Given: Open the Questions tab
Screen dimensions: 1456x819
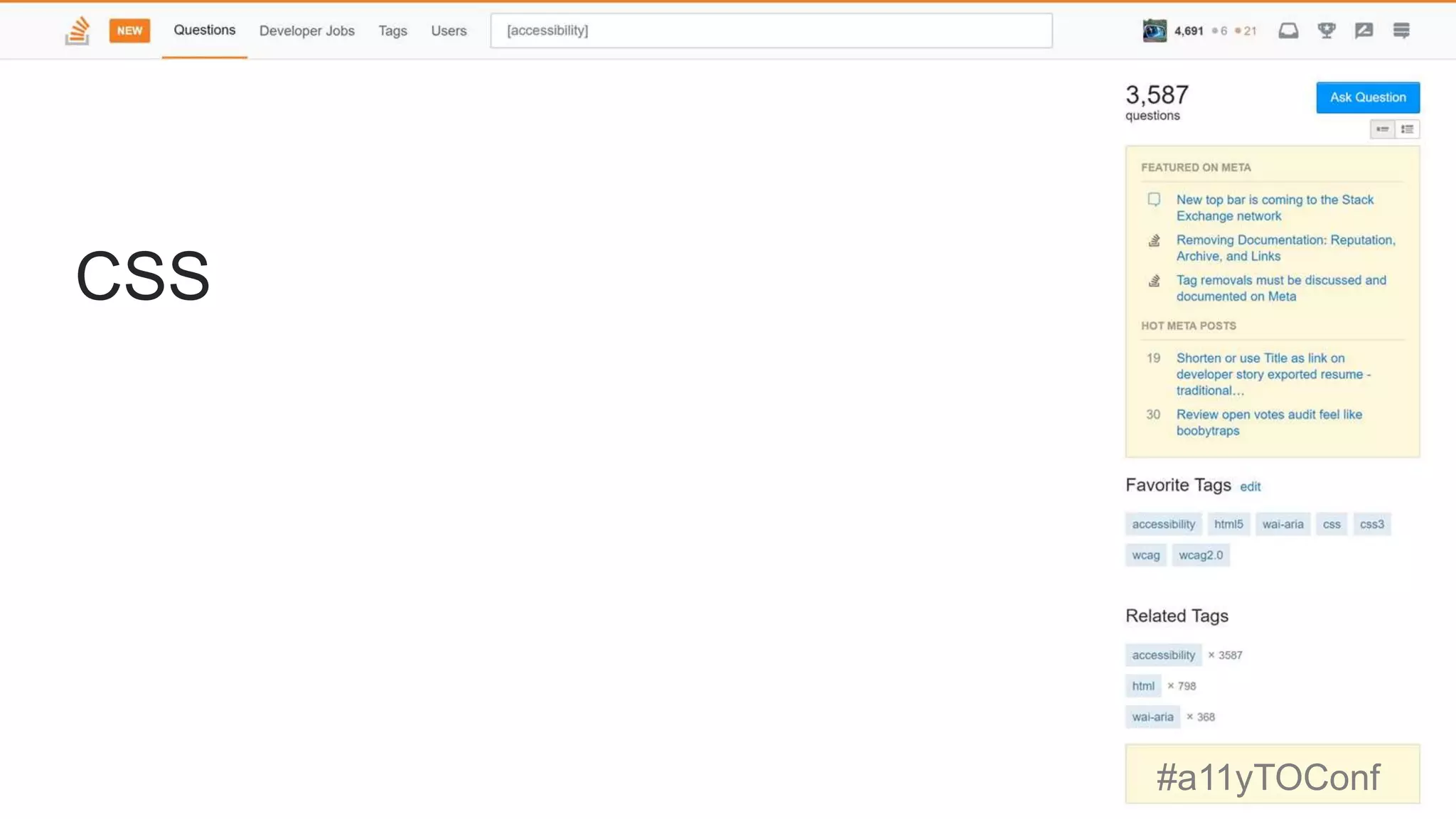Looking at the screenshot, I should coord(204,30).
